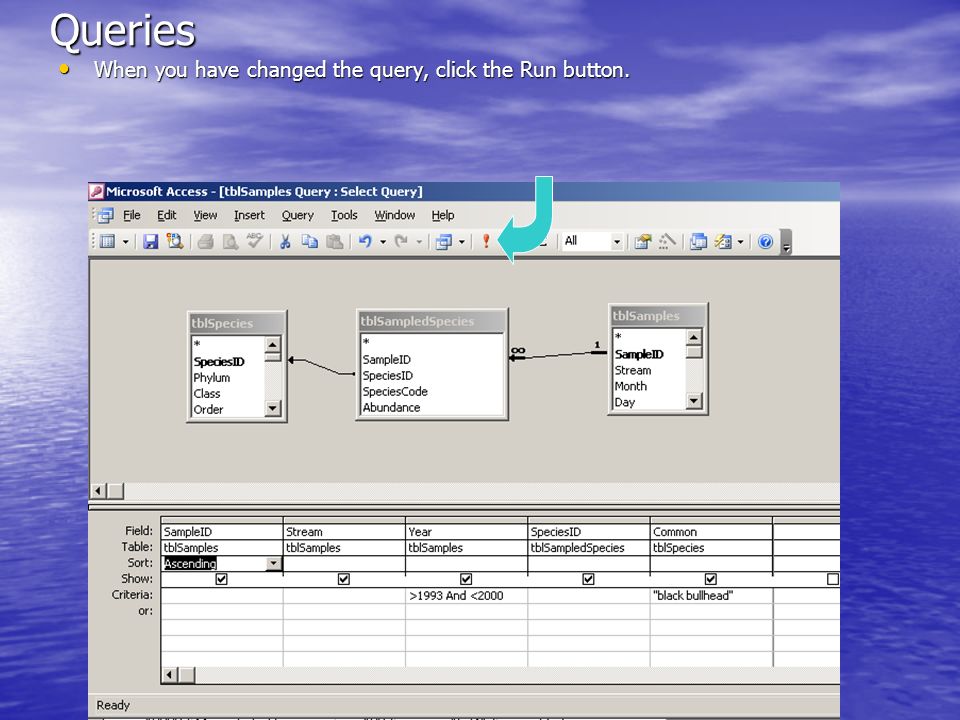The height and width of the screenshot is (720, 960).
Task: Save the query with the floppy disk icon
Action: pyautogui.click(x=151, y=241)
